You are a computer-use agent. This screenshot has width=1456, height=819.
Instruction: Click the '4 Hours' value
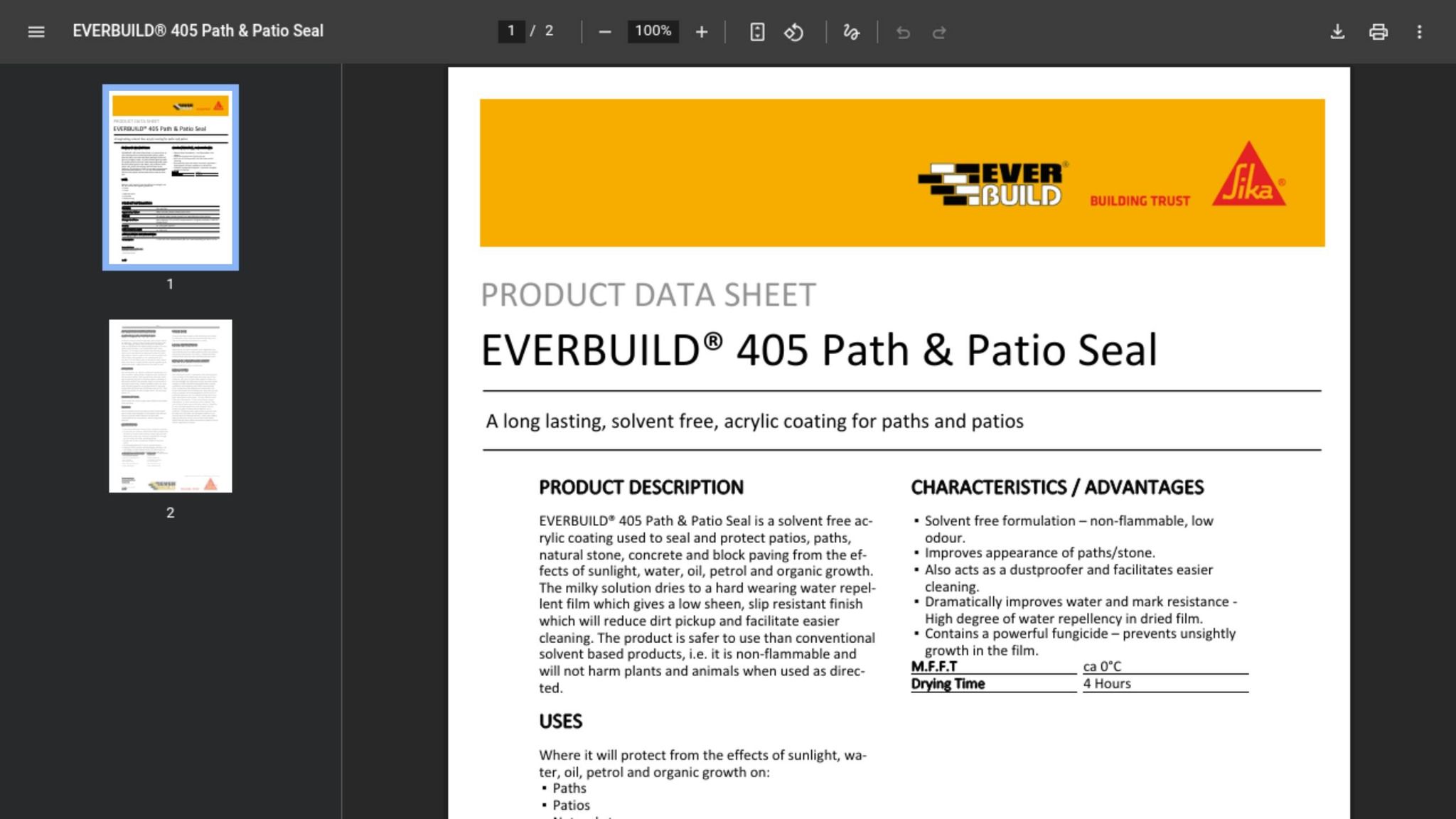click(1107, 684)
